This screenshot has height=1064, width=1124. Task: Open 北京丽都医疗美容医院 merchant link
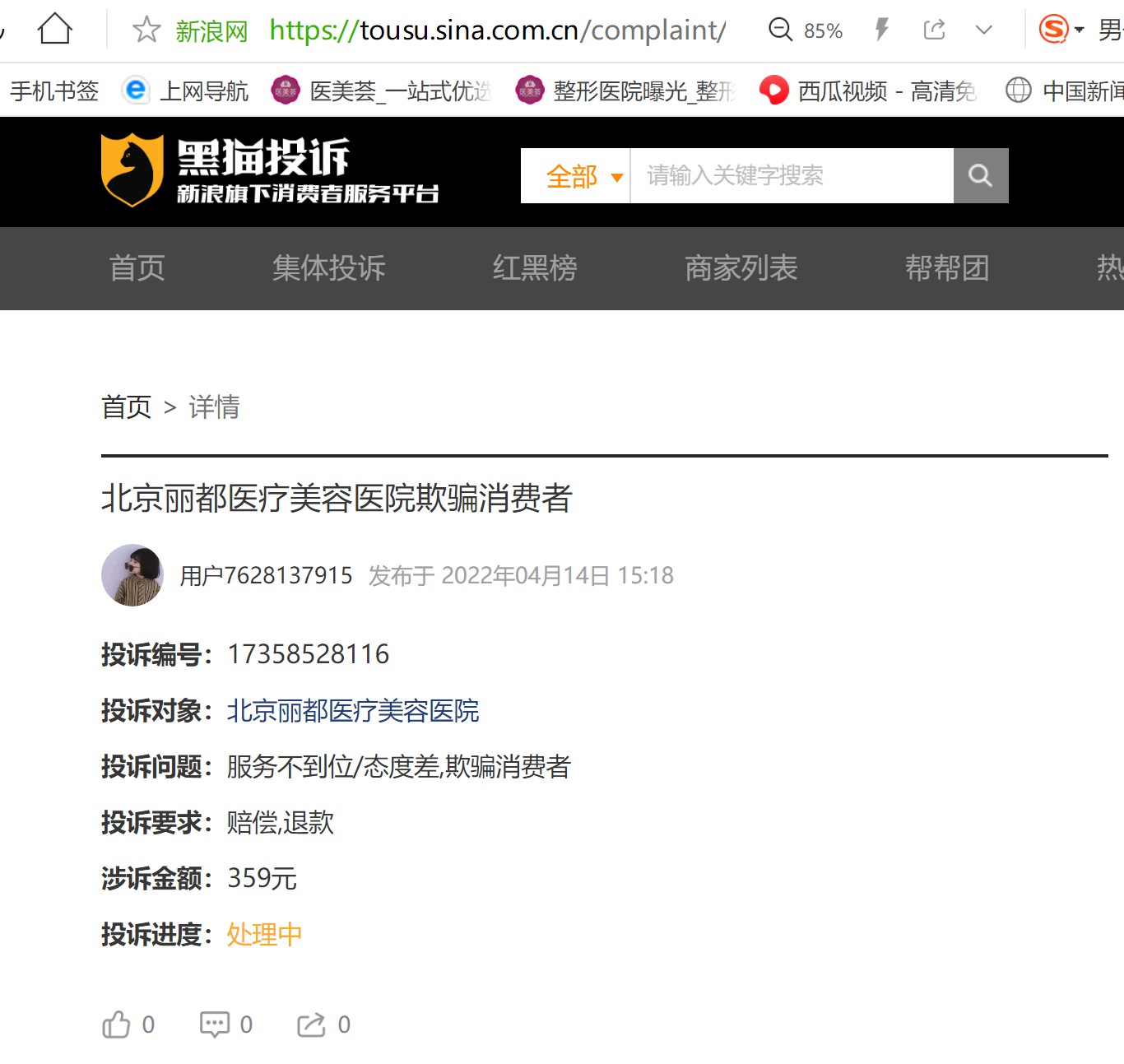click(x=353, y=711)
